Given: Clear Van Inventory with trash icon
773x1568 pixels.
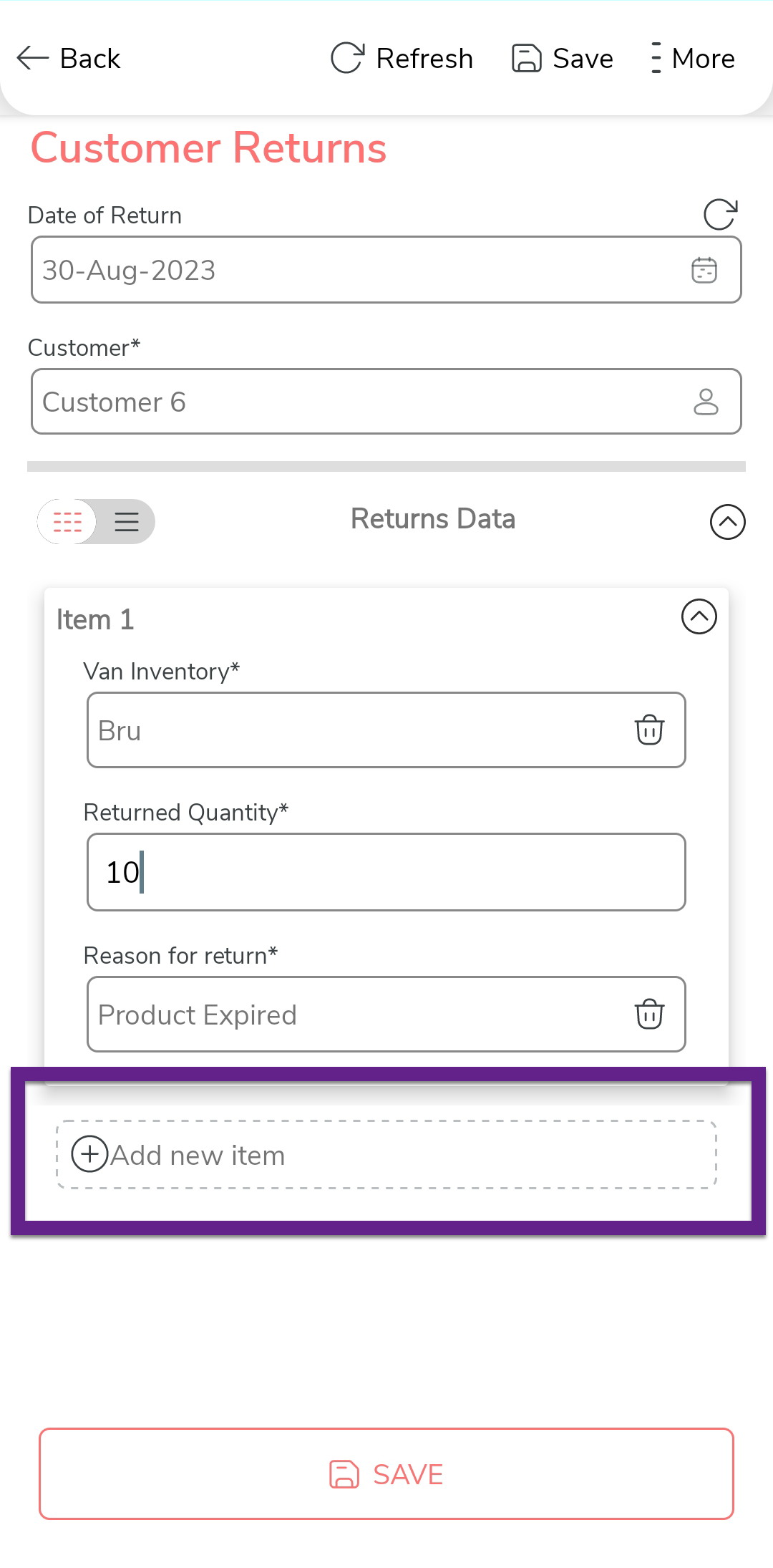Looking at the screenshot, I should click(x=649, y=730).
